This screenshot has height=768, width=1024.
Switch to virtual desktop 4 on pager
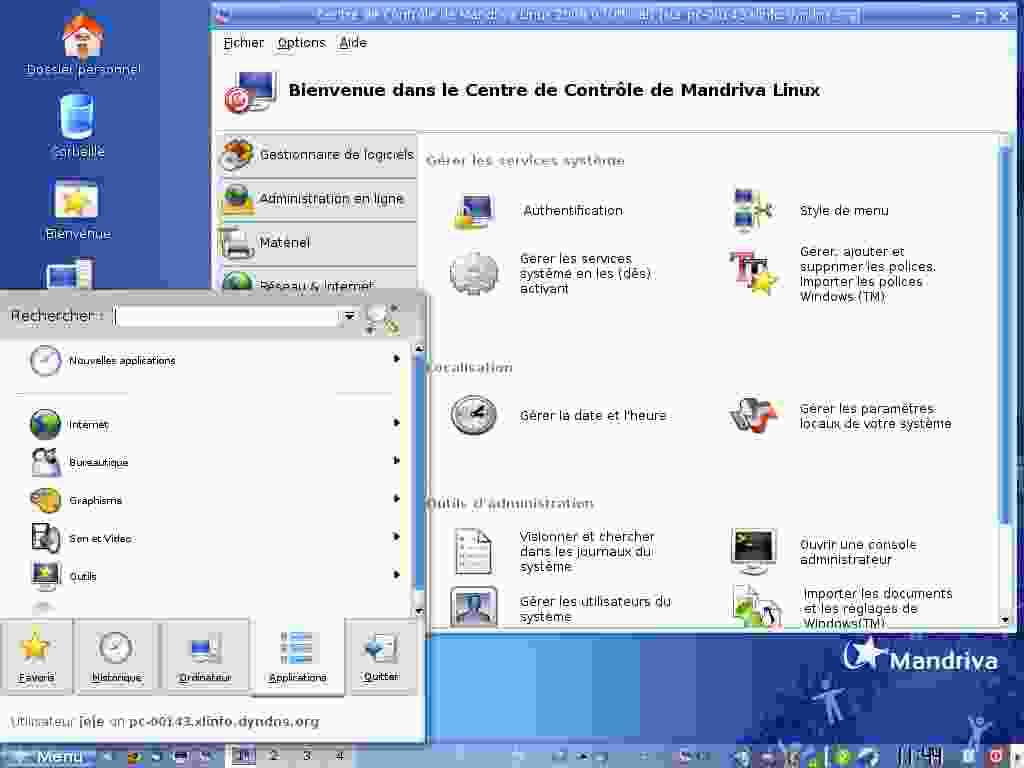(339, 756)
